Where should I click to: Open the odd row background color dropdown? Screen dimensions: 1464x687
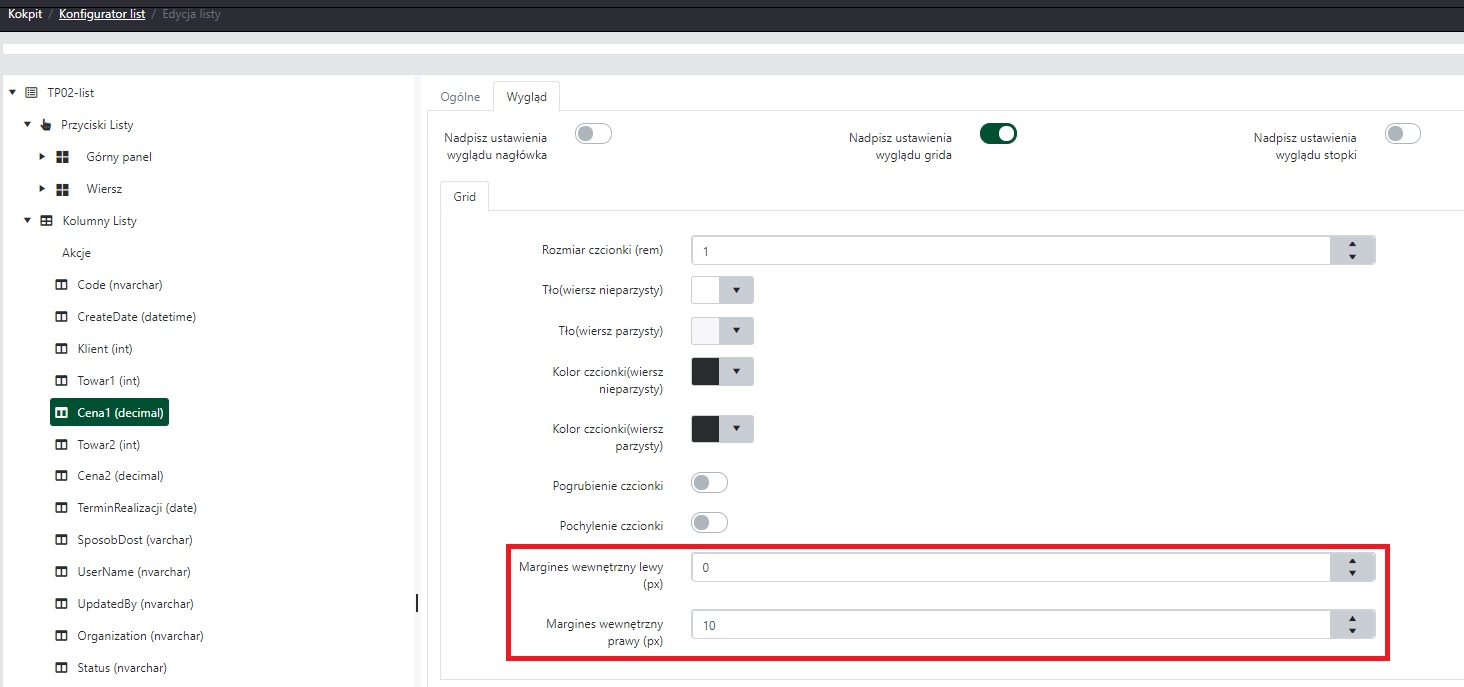point(736,290)
